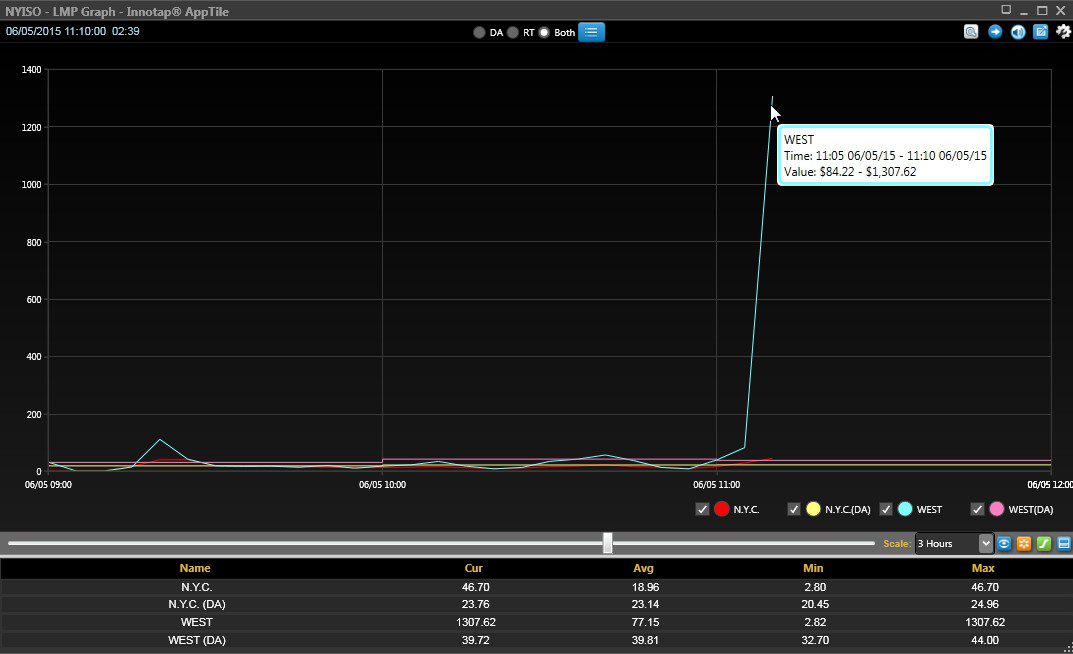Screen dimensions: 1073x654
Task: Click the WEST Min value 2.82
Action: point(815,622)
